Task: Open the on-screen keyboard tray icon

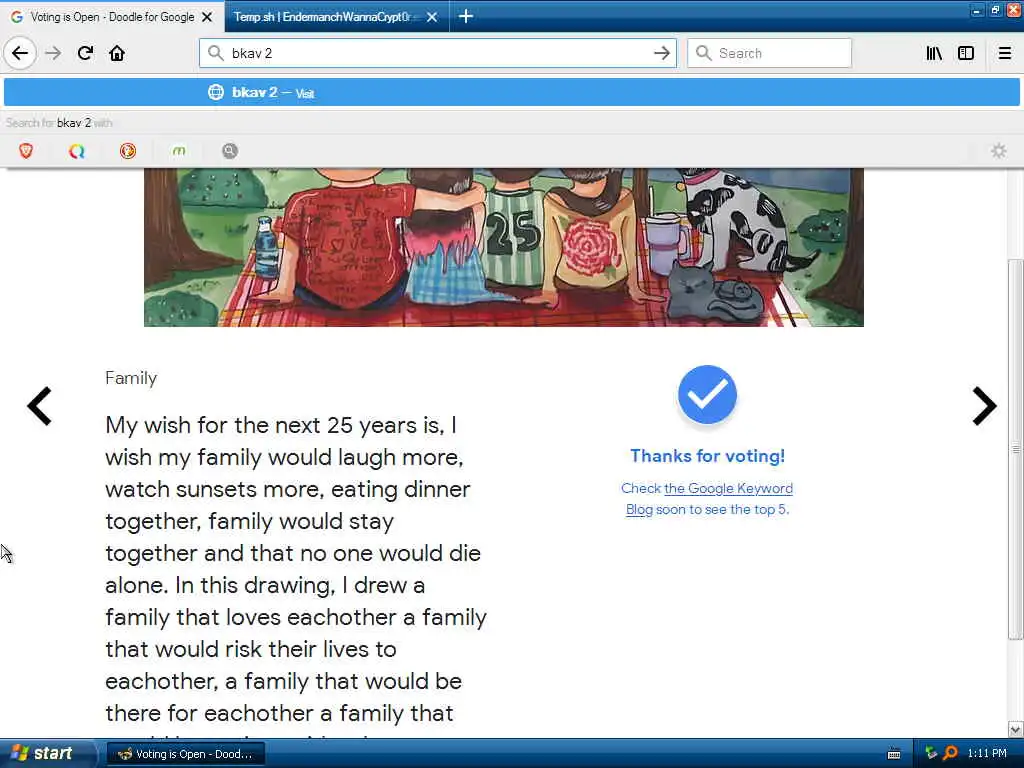Action: tap(894, 754)
